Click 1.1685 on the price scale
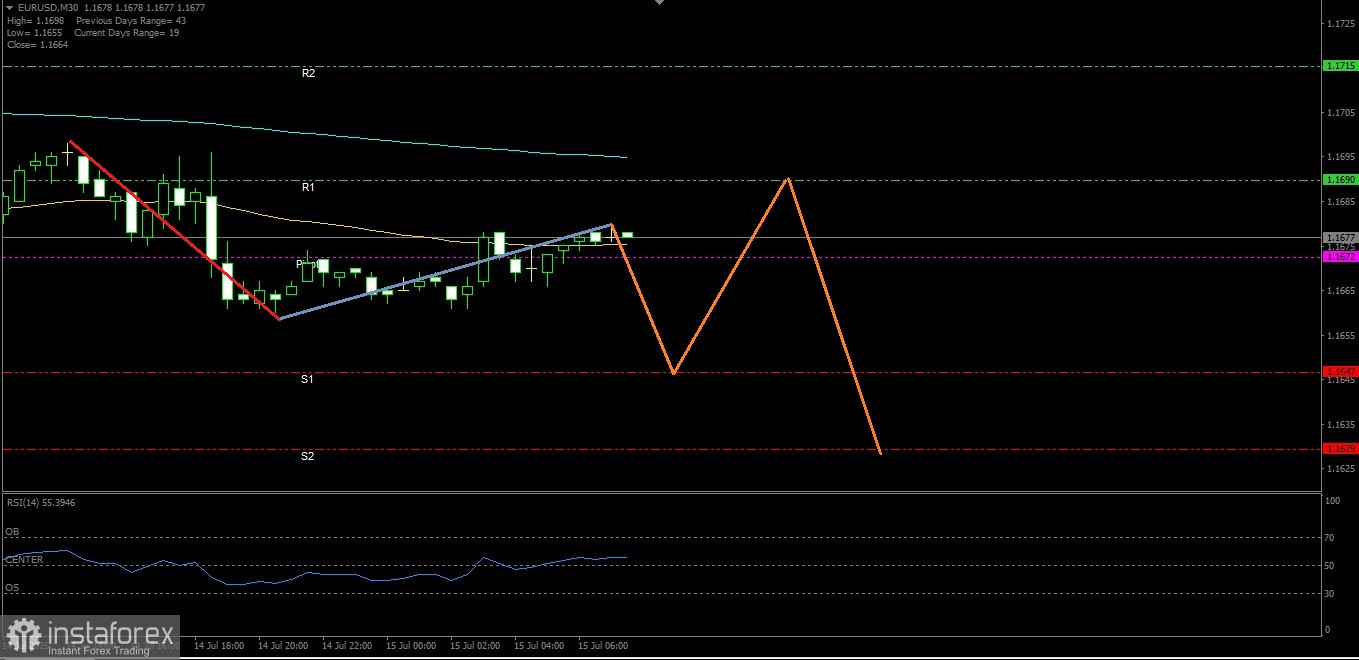 coord(1341,202)
